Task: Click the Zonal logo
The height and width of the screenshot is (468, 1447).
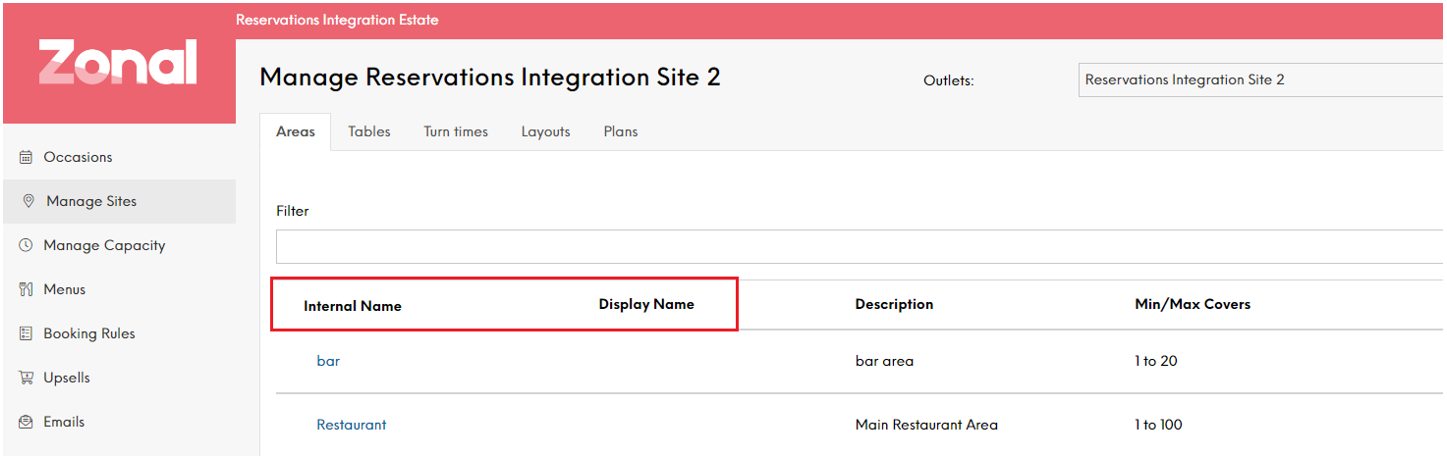Action: (118, 63)
